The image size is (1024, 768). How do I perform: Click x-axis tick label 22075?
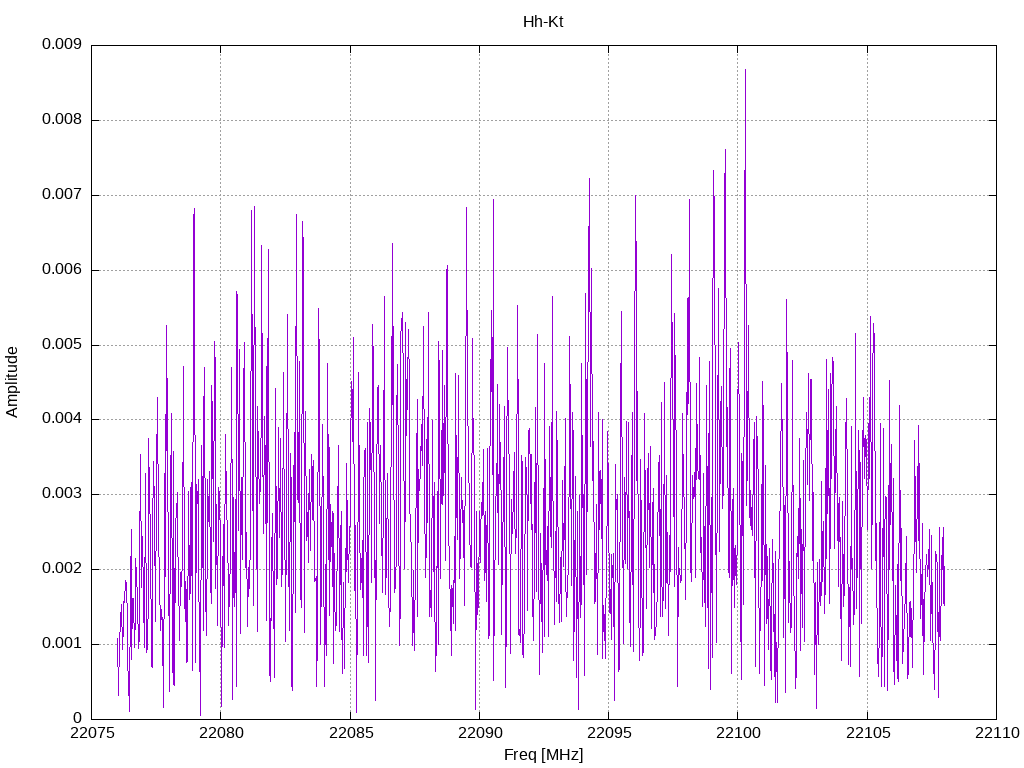tap(92, 733)
